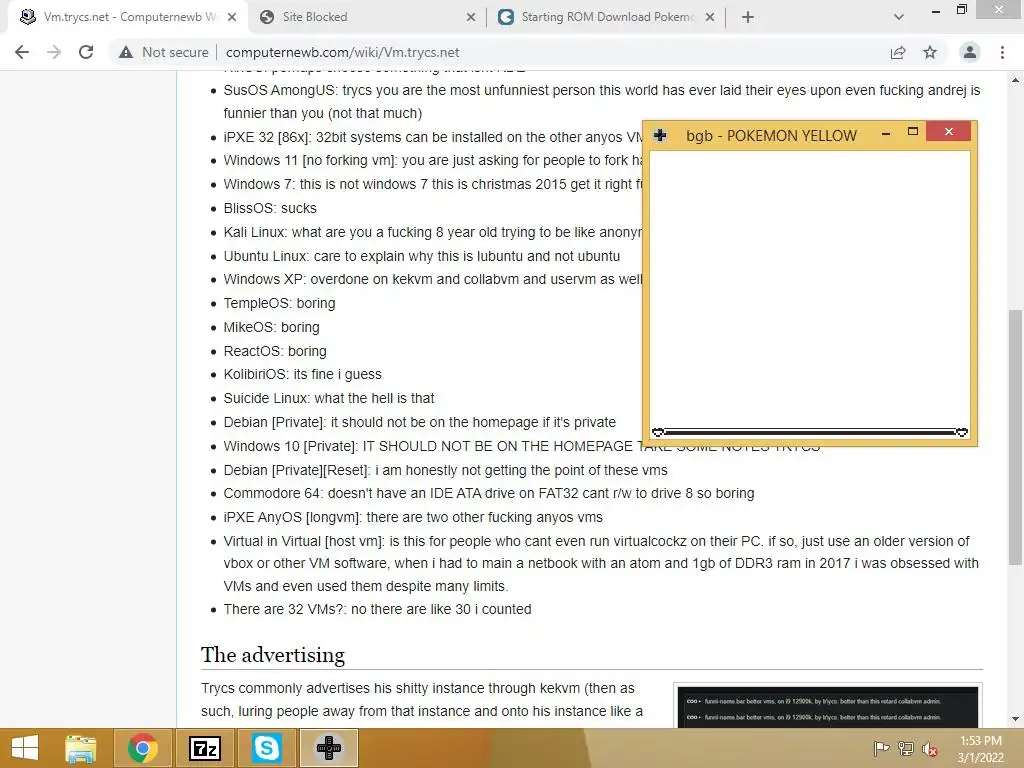Viewport: 1024px width, 768px height.
Task: Click the Chrome taskbar icon
Action: click(142, 748)
